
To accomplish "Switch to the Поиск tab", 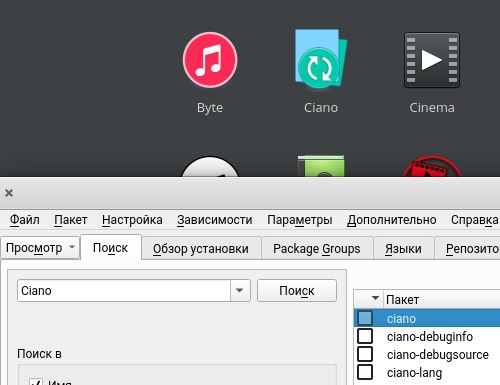I will [x=111, y=248].
